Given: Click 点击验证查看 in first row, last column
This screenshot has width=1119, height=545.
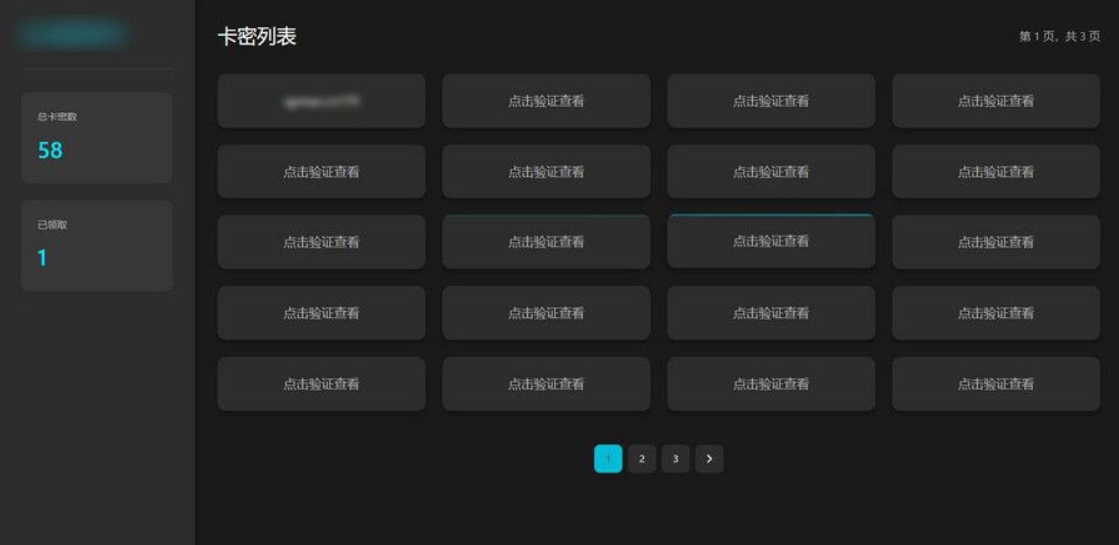Looking at the screenshot, I should (x=996, y=101).
